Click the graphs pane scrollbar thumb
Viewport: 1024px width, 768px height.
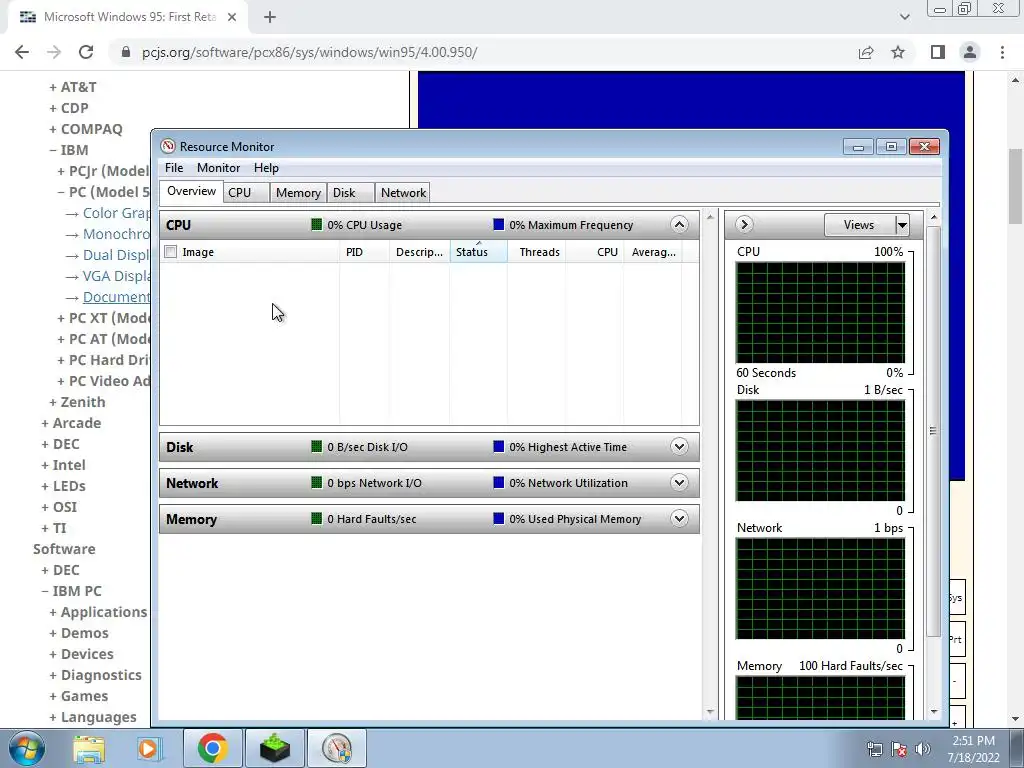[x=933, y=431]
